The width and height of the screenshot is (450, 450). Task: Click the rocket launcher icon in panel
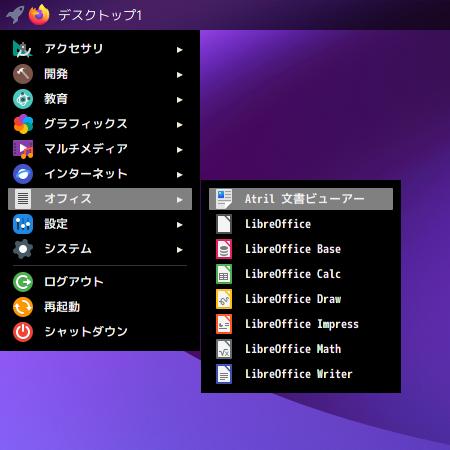pyautogui.click(x=15, y=15)
